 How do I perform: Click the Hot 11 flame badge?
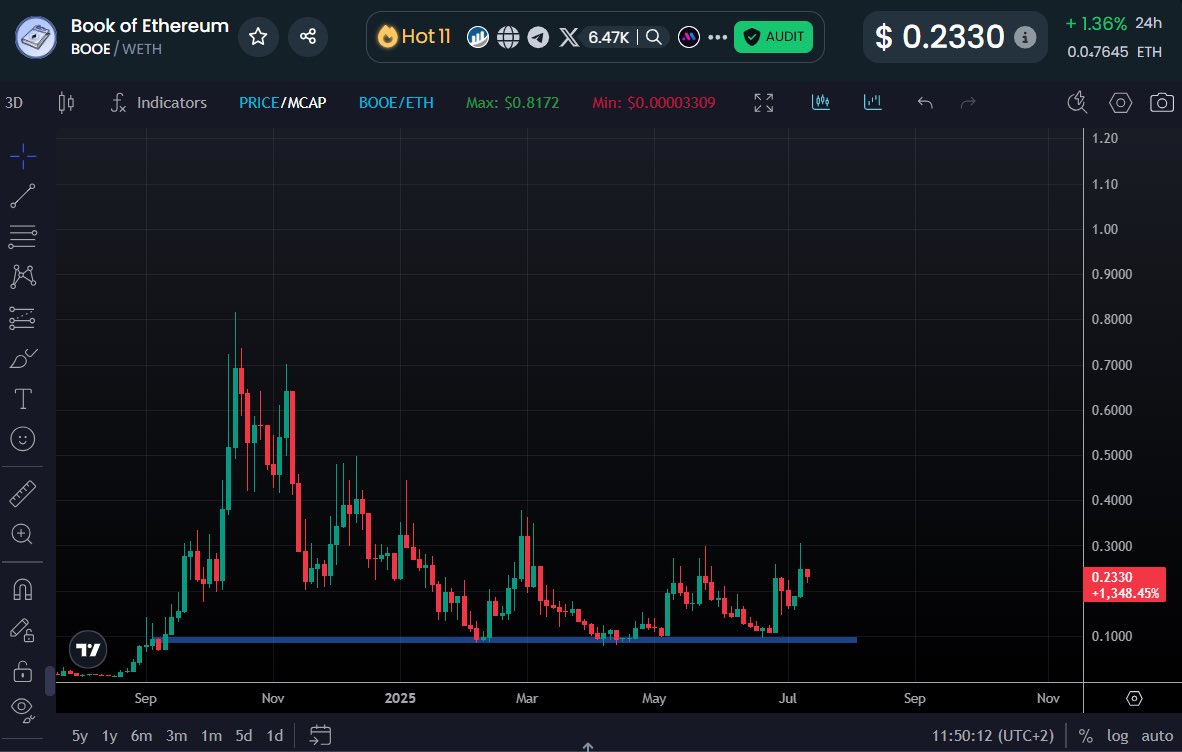415,36
